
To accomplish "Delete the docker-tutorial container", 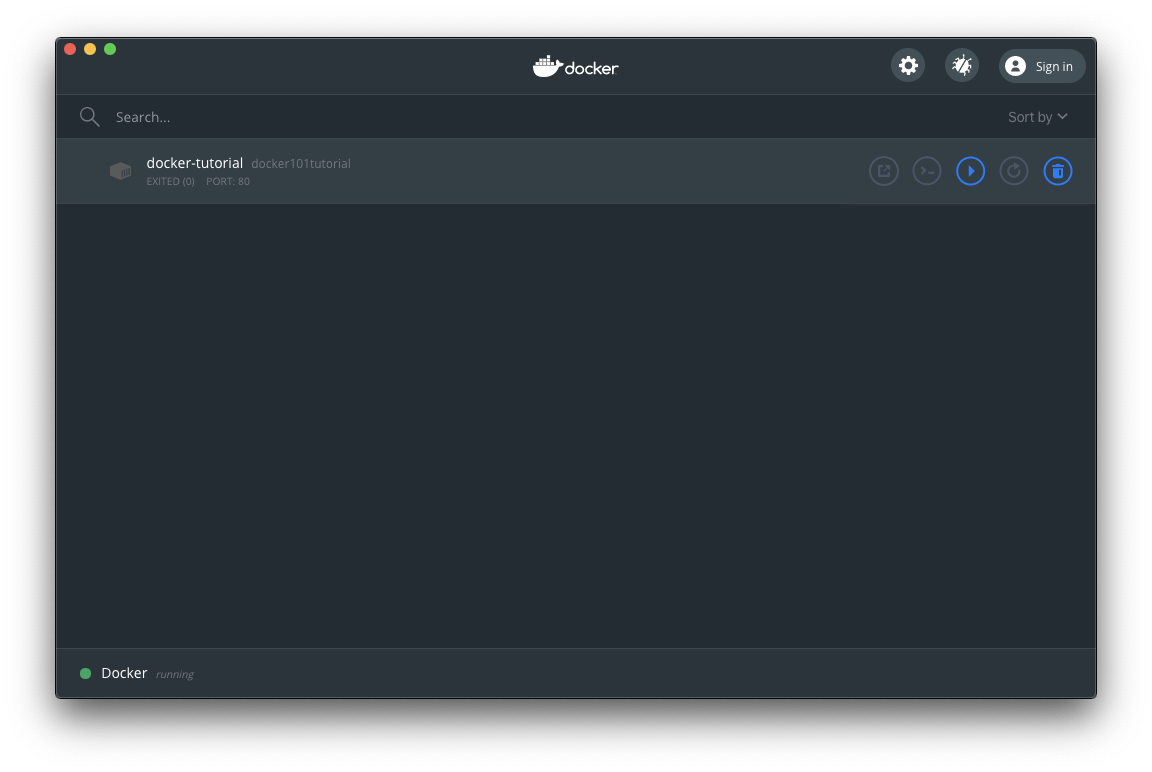I will coord(1058,171).
